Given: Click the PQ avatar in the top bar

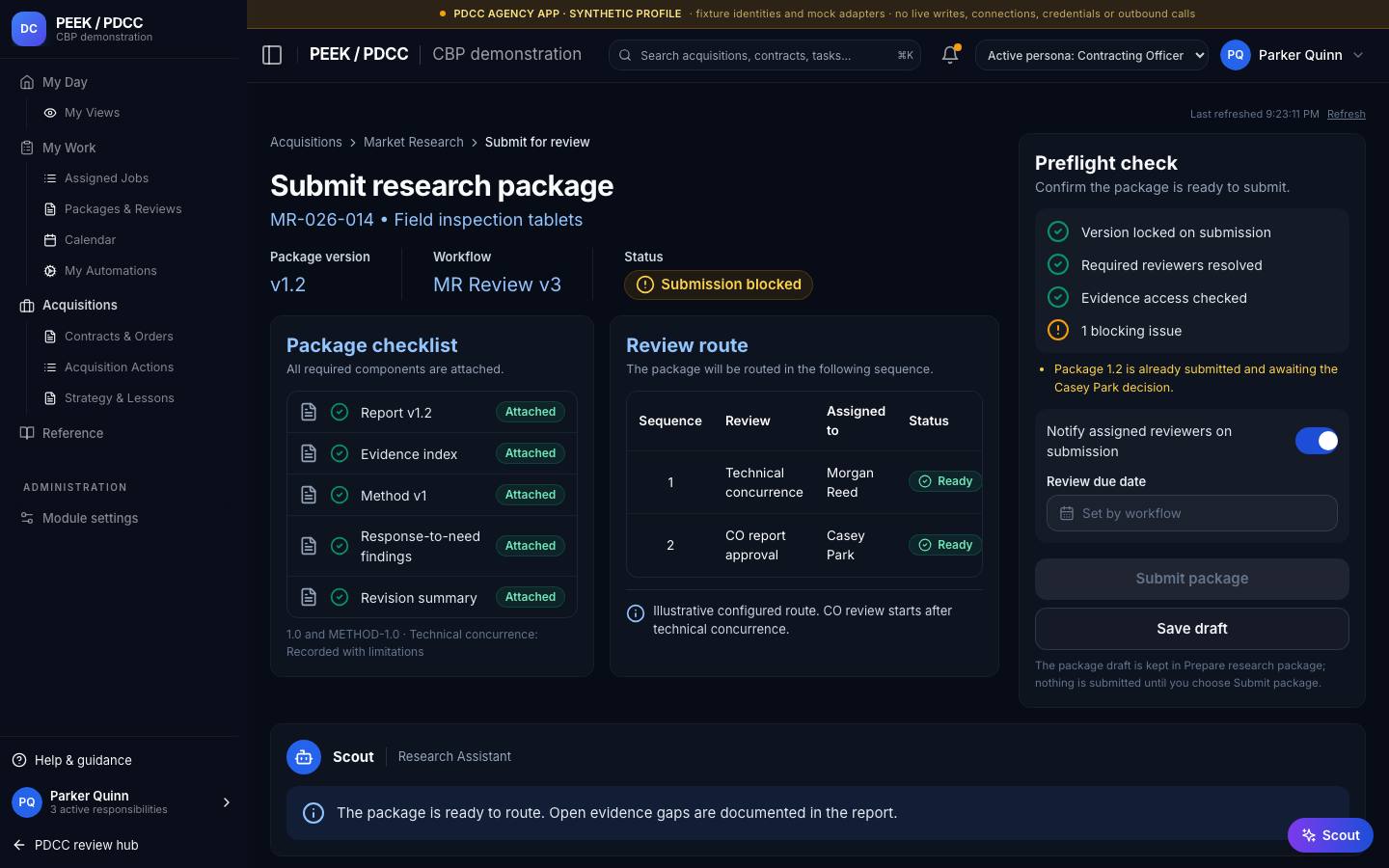Looking at the screenshot, I should [1236, 55].
